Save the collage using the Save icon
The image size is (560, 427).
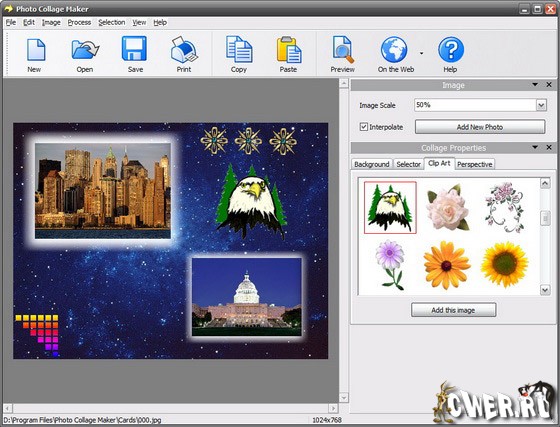click(134, 49)
